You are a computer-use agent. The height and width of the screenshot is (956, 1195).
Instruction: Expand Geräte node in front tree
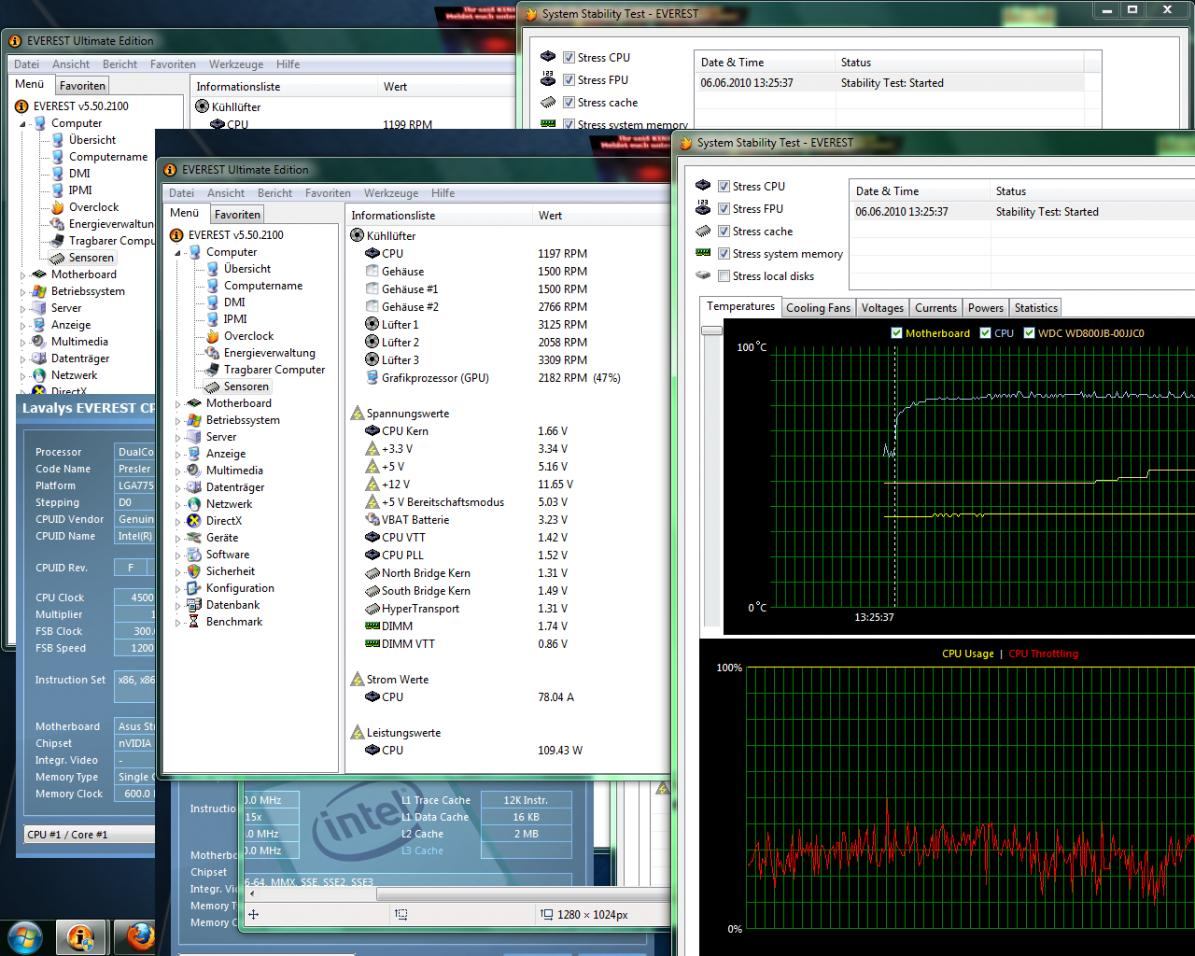point(178,537)
